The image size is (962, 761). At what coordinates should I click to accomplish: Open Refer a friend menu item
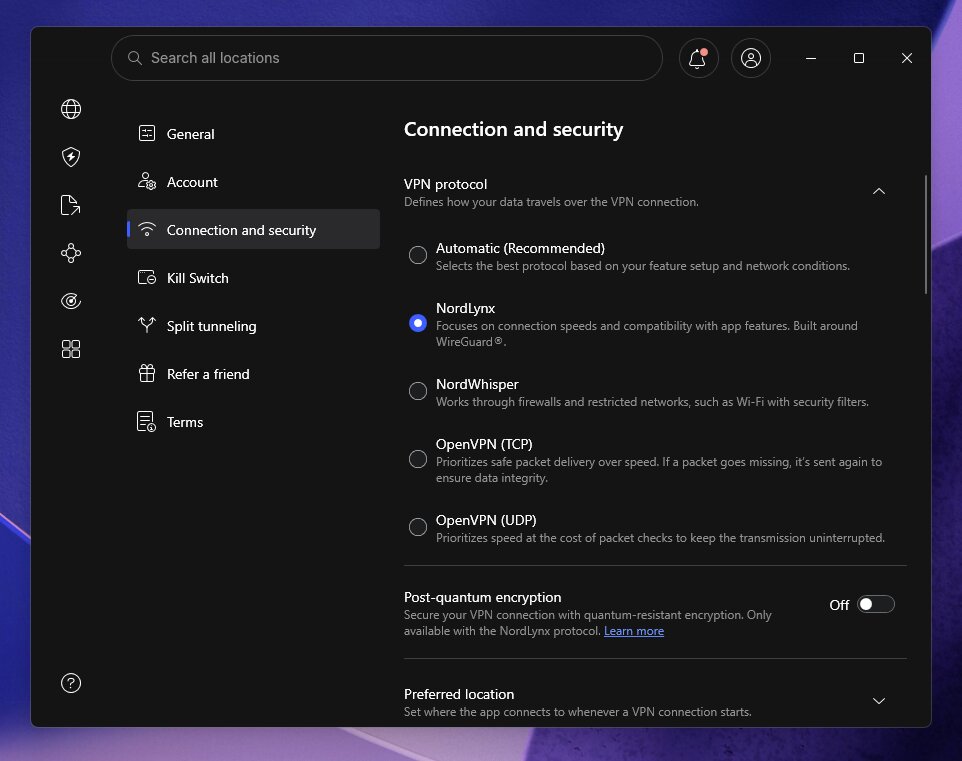(253, 374)
